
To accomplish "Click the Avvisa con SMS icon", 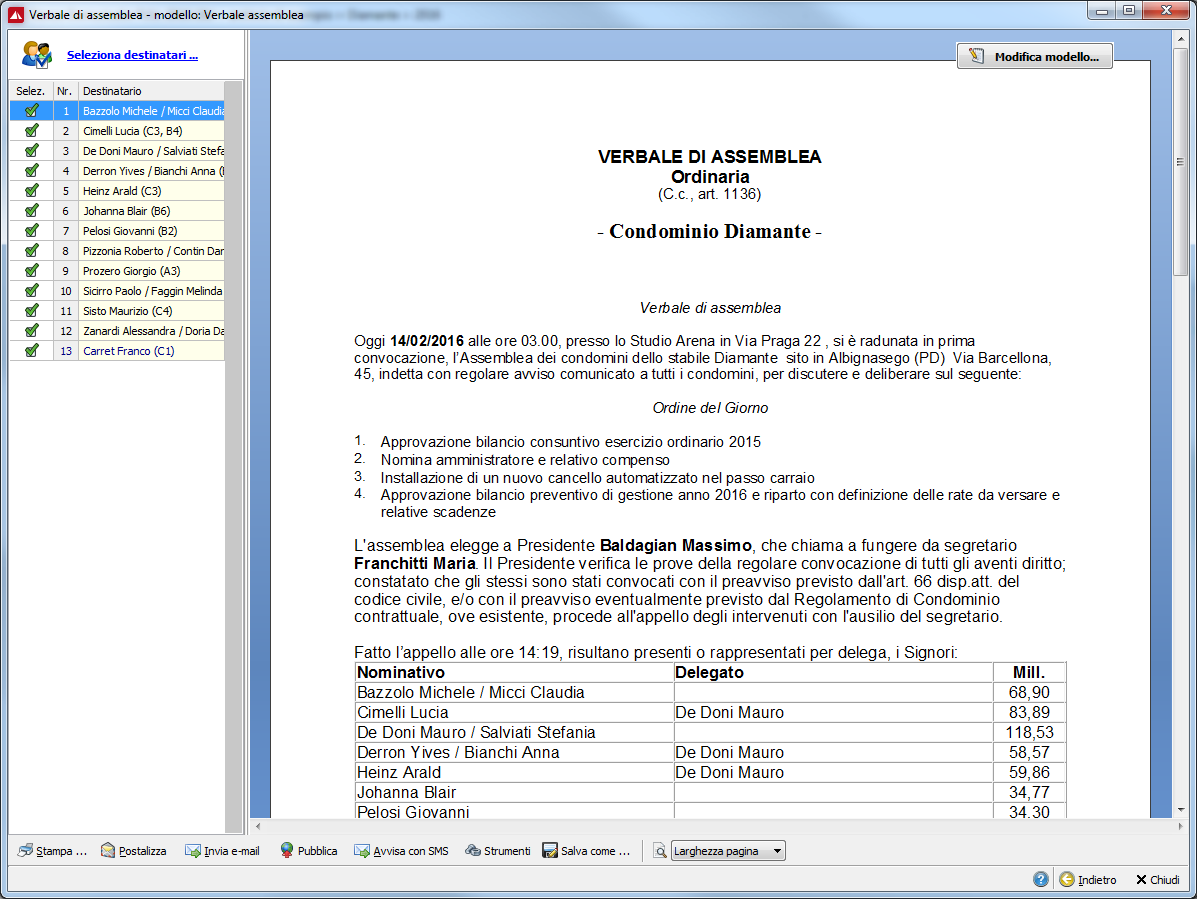I will 361,850.
